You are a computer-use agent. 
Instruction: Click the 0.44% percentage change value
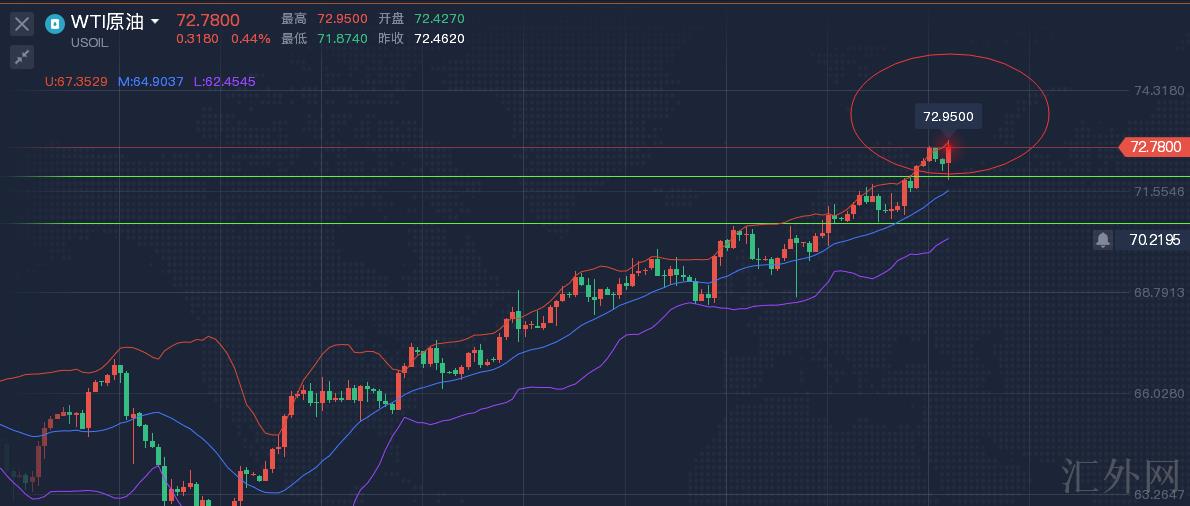point(251,39)
